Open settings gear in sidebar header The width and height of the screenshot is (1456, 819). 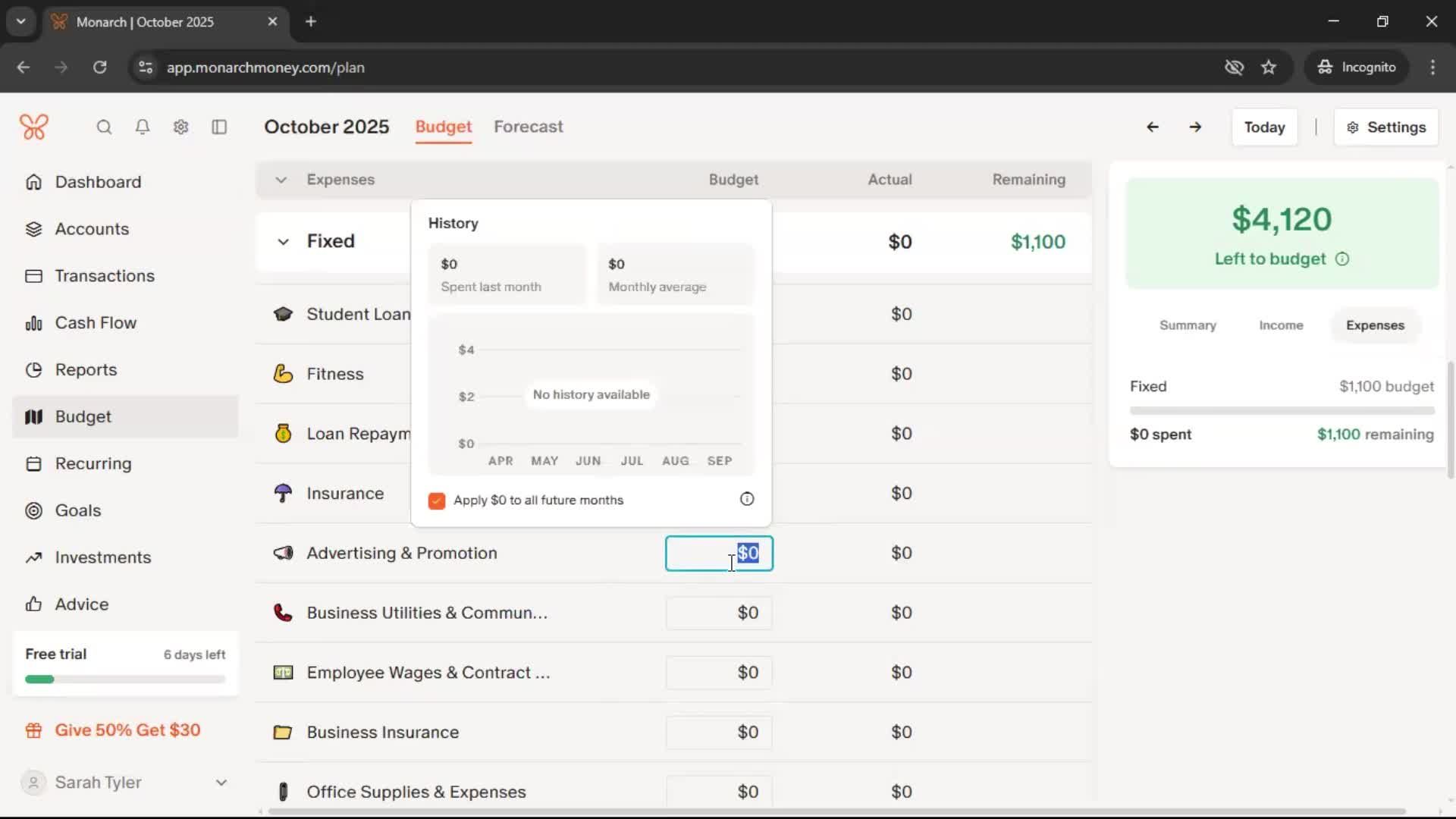[x=180, y=127]
